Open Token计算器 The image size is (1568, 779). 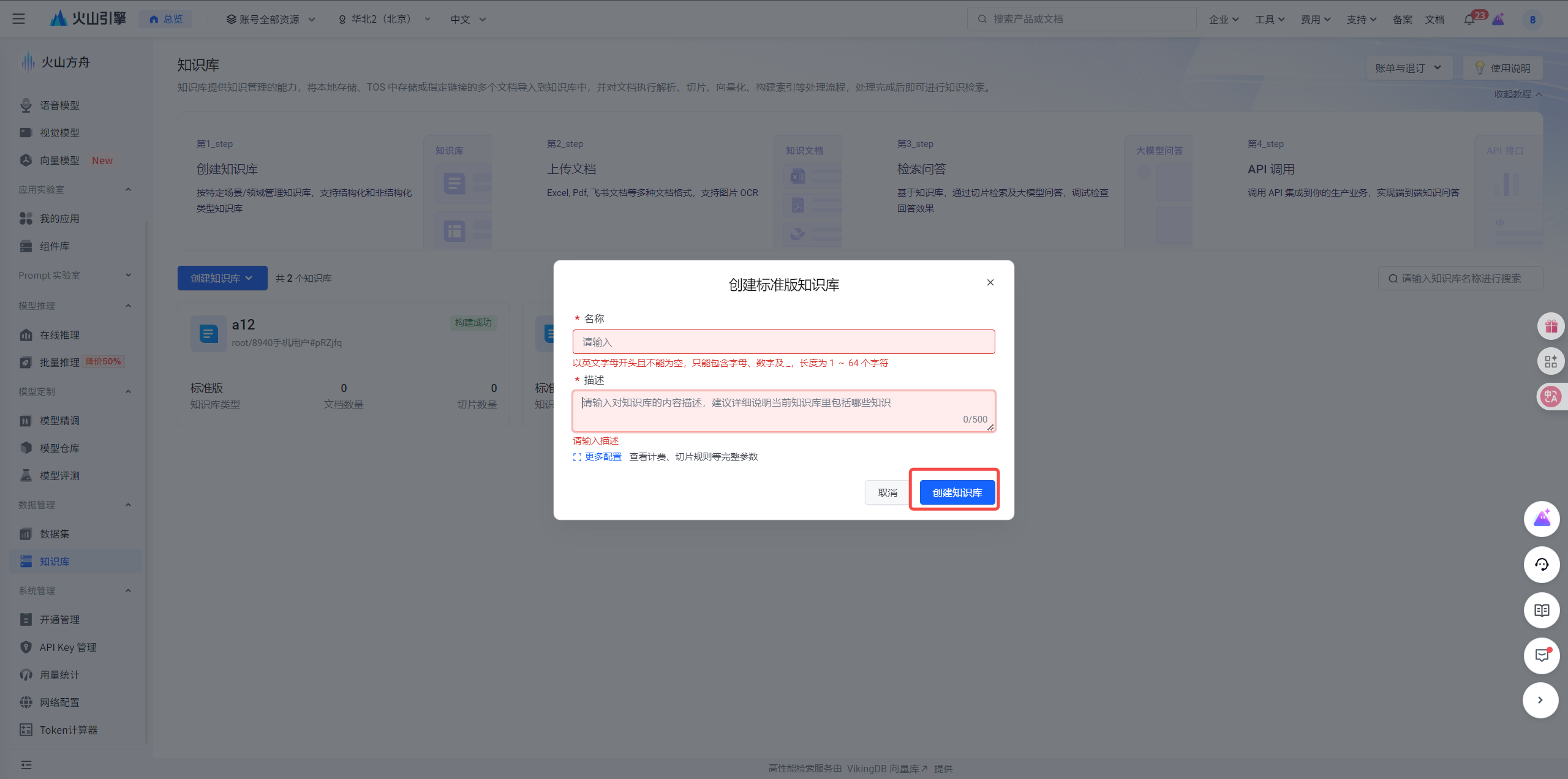[x=69, y=730]
